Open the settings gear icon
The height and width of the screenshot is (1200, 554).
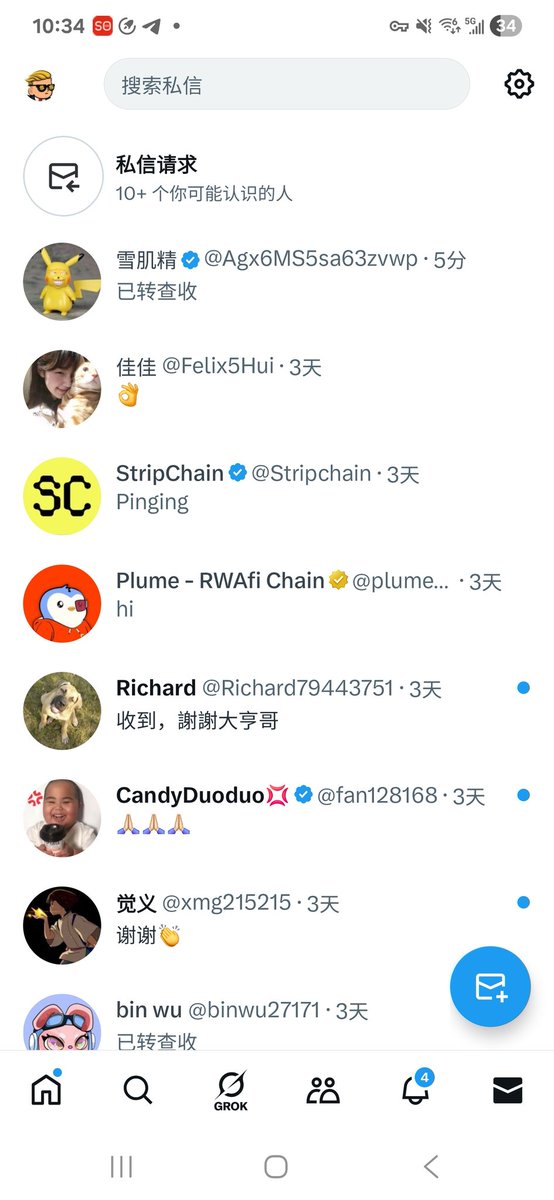519,84
